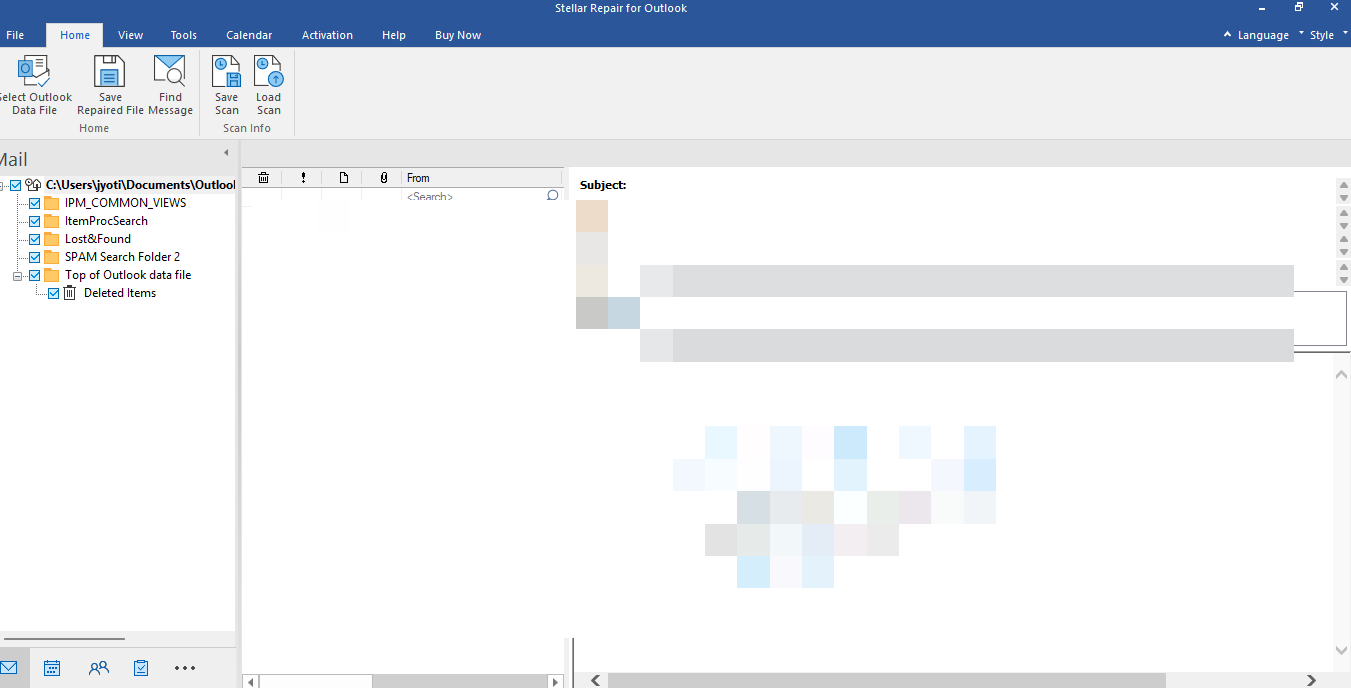1351x688 pixels.
Task: Open Calendar view in bottom bar
Action: pyautogui.click(x=53, y=668)
